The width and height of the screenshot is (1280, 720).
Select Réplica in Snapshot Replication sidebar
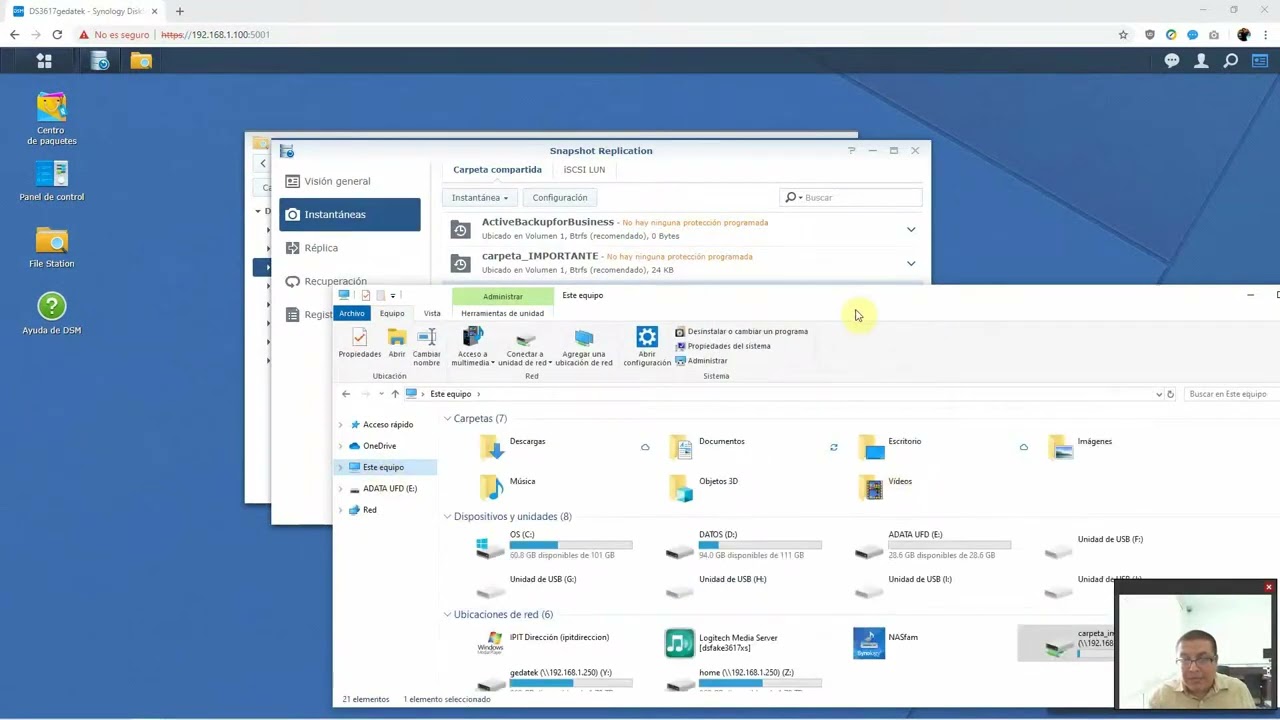click(349, 248)
